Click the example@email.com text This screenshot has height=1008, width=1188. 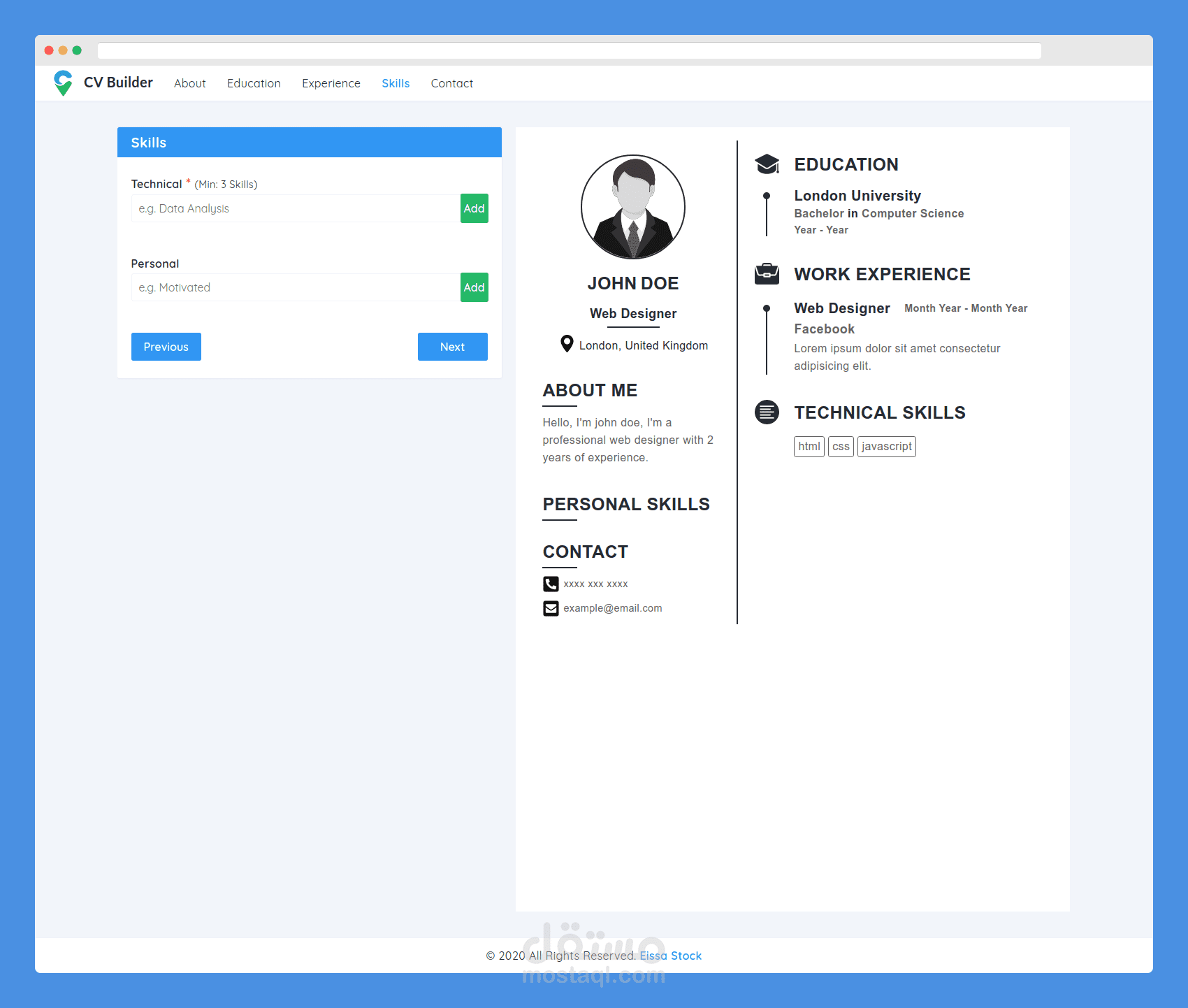[x=613, y=608]
